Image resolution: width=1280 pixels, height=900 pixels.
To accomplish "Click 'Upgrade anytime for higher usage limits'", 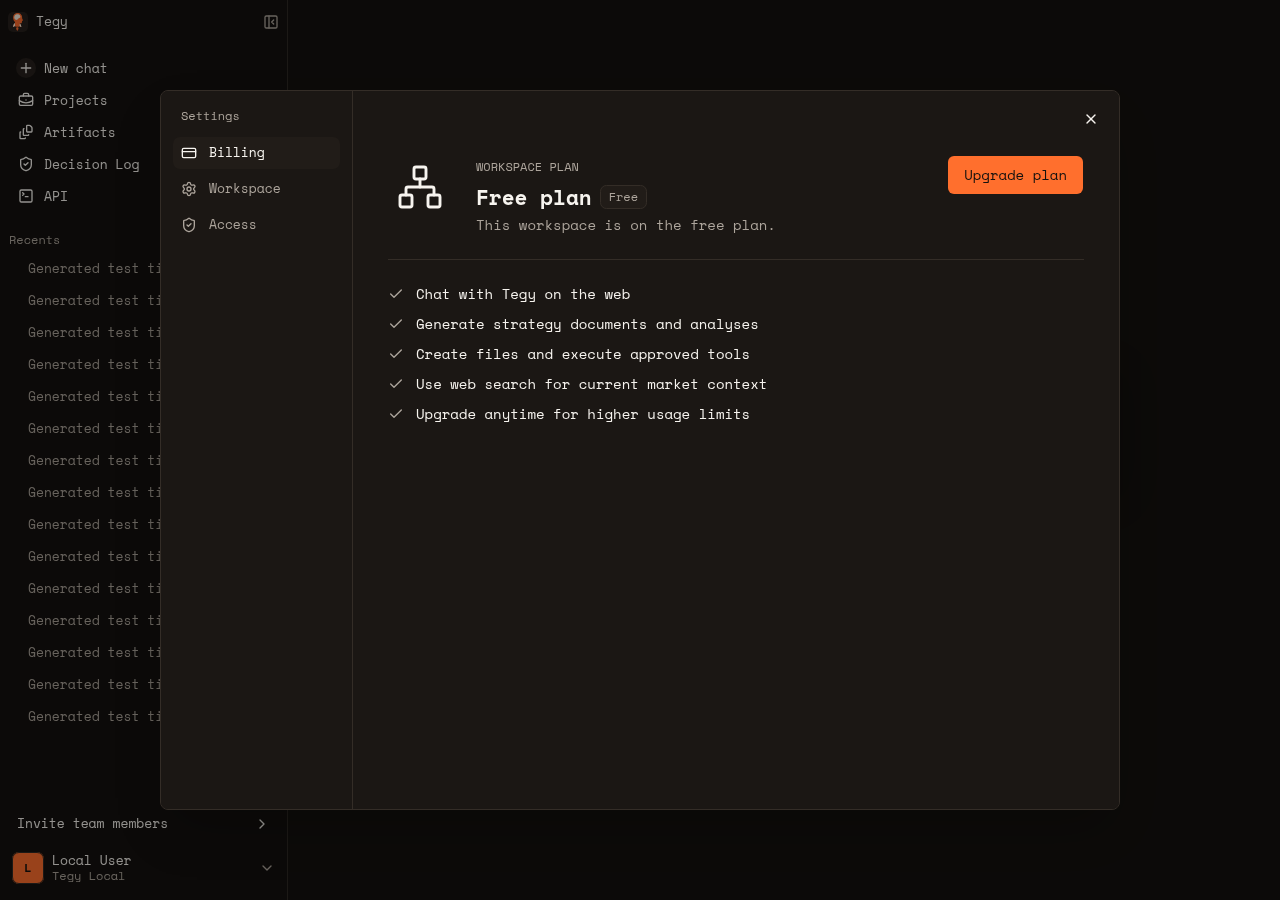I will click(583, 414).
